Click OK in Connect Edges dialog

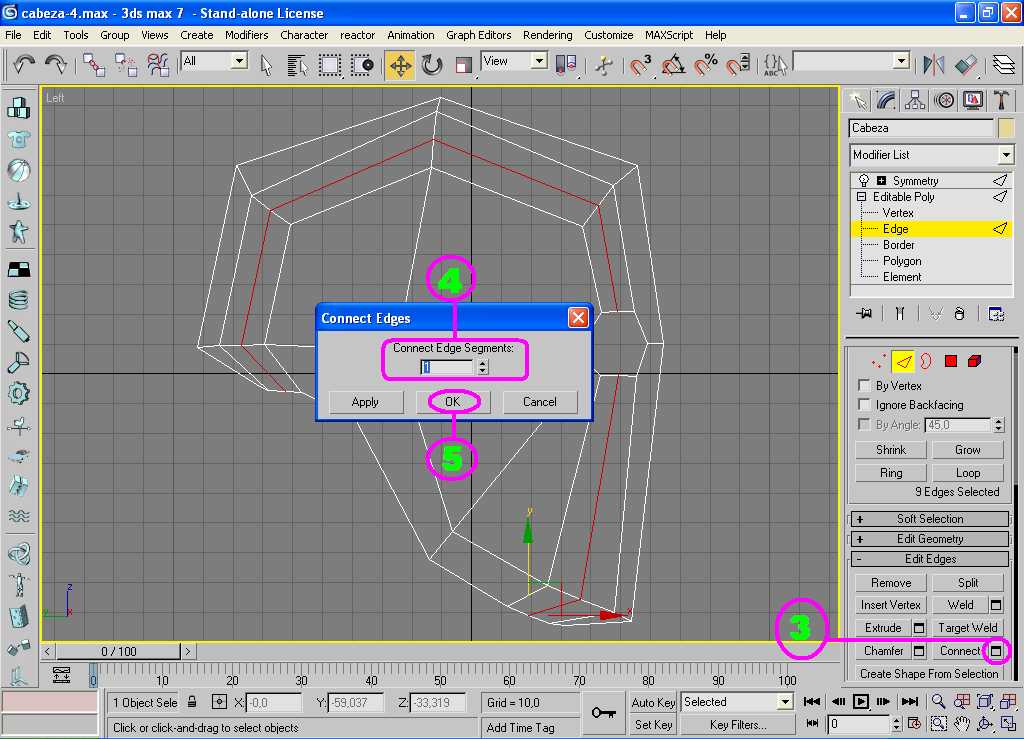click(453, 402)
